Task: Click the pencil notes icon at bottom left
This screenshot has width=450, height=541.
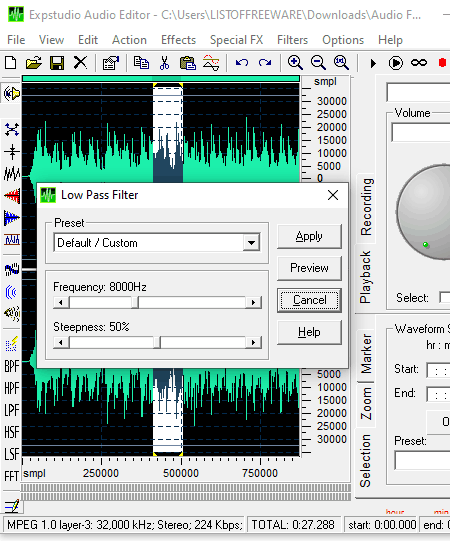Action: 12,506
